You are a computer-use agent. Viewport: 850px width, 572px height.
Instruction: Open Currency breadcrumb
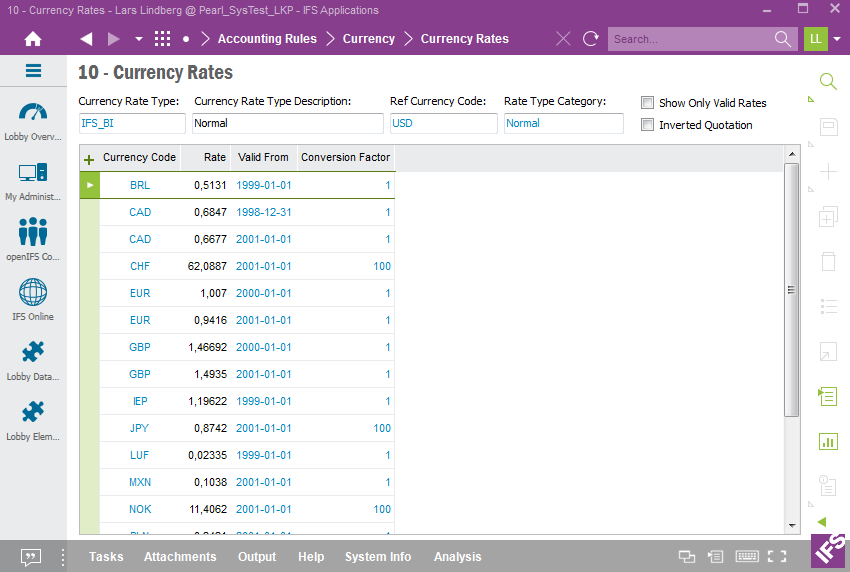(x=369, y=39)
